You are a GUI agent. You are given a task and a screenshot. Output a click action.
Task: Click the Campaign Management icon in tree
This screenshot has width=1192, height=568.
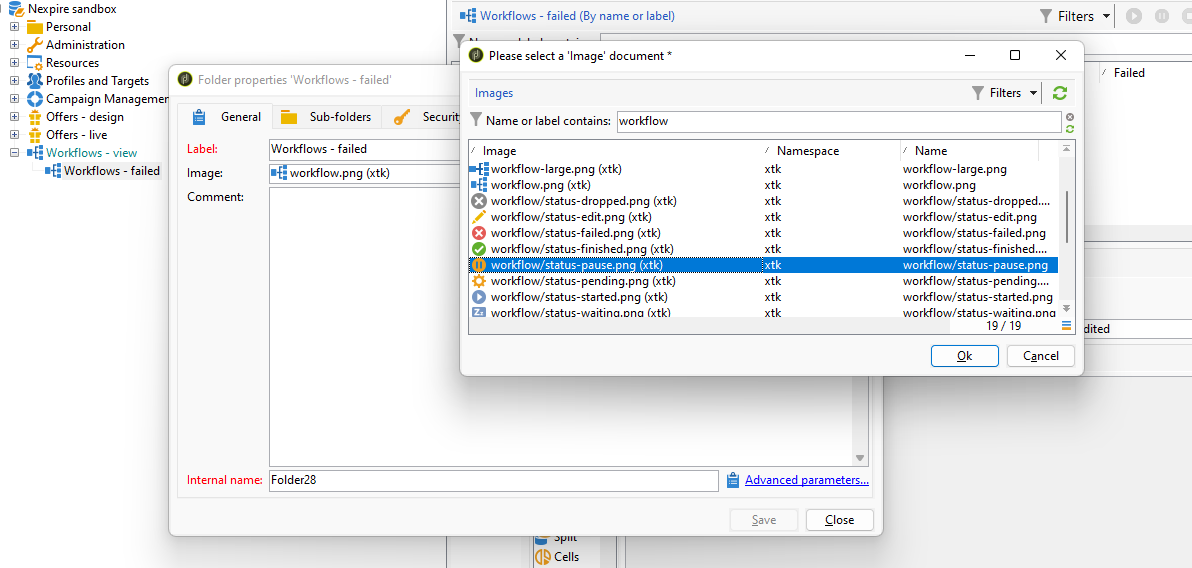(35, 99)
